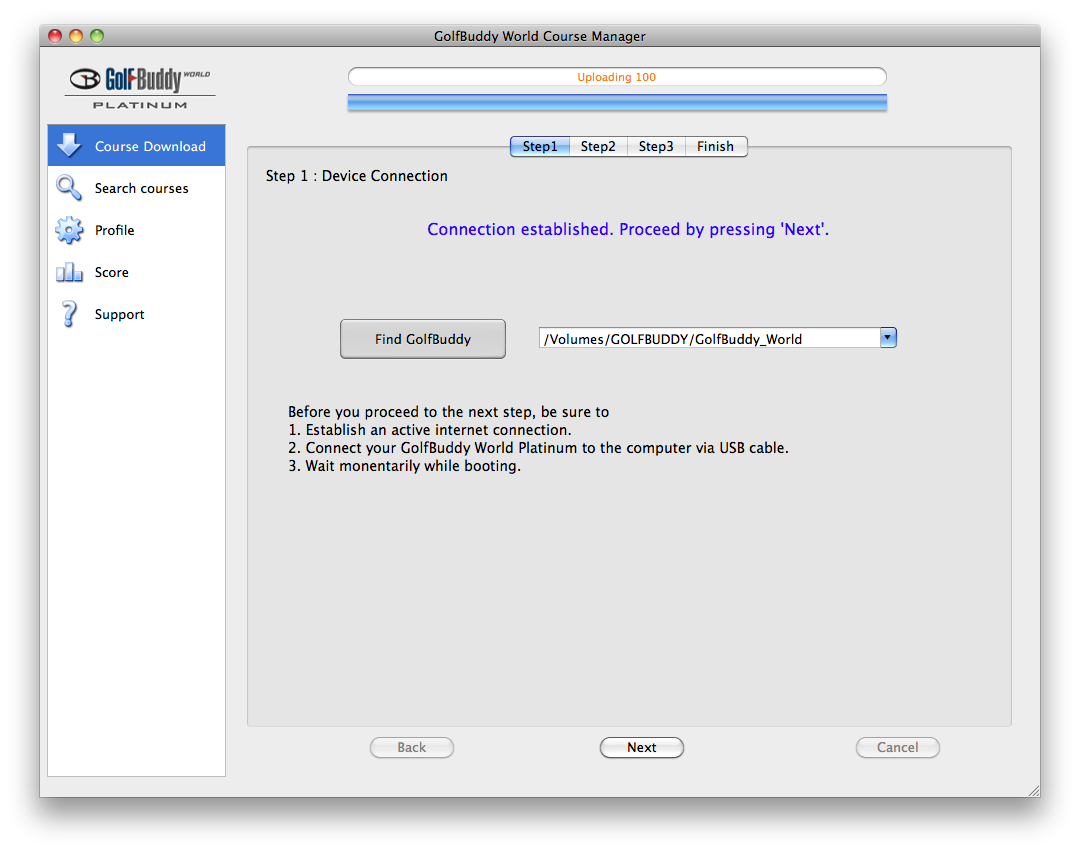Image resolution: width=1080 pixels, height=852 pixels.
Task: Click the Connection established message text
Action: 628,229
